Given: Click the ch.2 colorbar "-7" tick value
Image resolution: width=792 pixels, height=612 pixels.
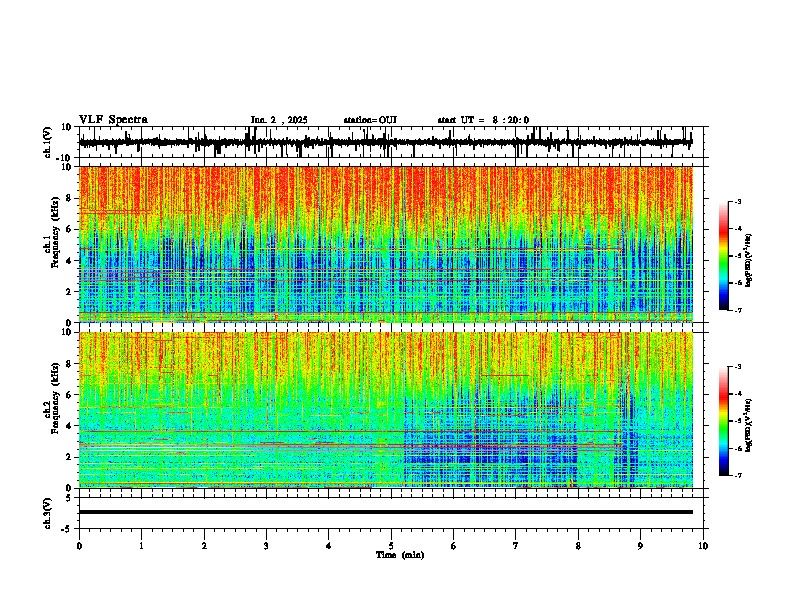Looking at the screenshot, I should [737, 475].
